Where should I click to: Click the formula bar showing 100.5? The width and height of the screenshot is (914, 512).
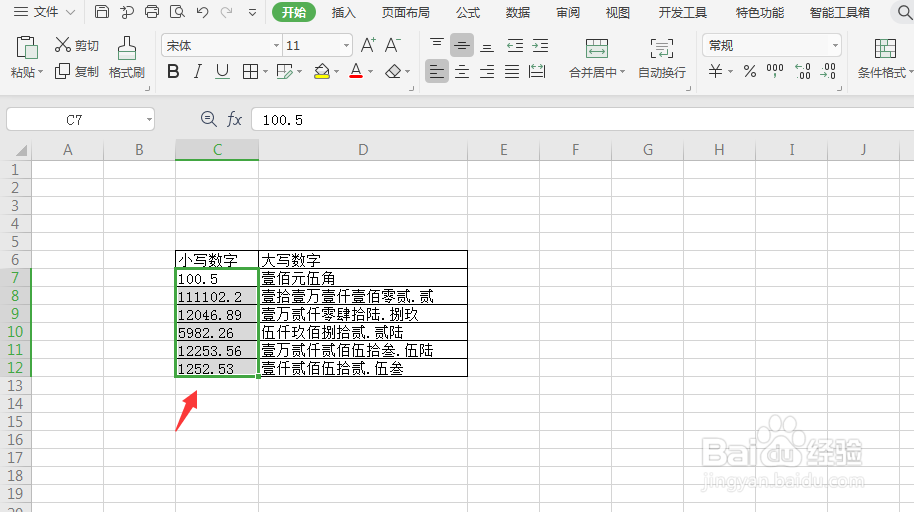(582, 120)
